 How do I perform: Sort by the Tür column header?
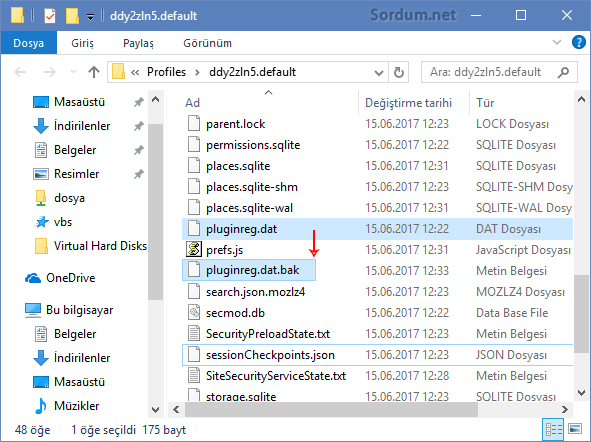(x=485, y=103)
